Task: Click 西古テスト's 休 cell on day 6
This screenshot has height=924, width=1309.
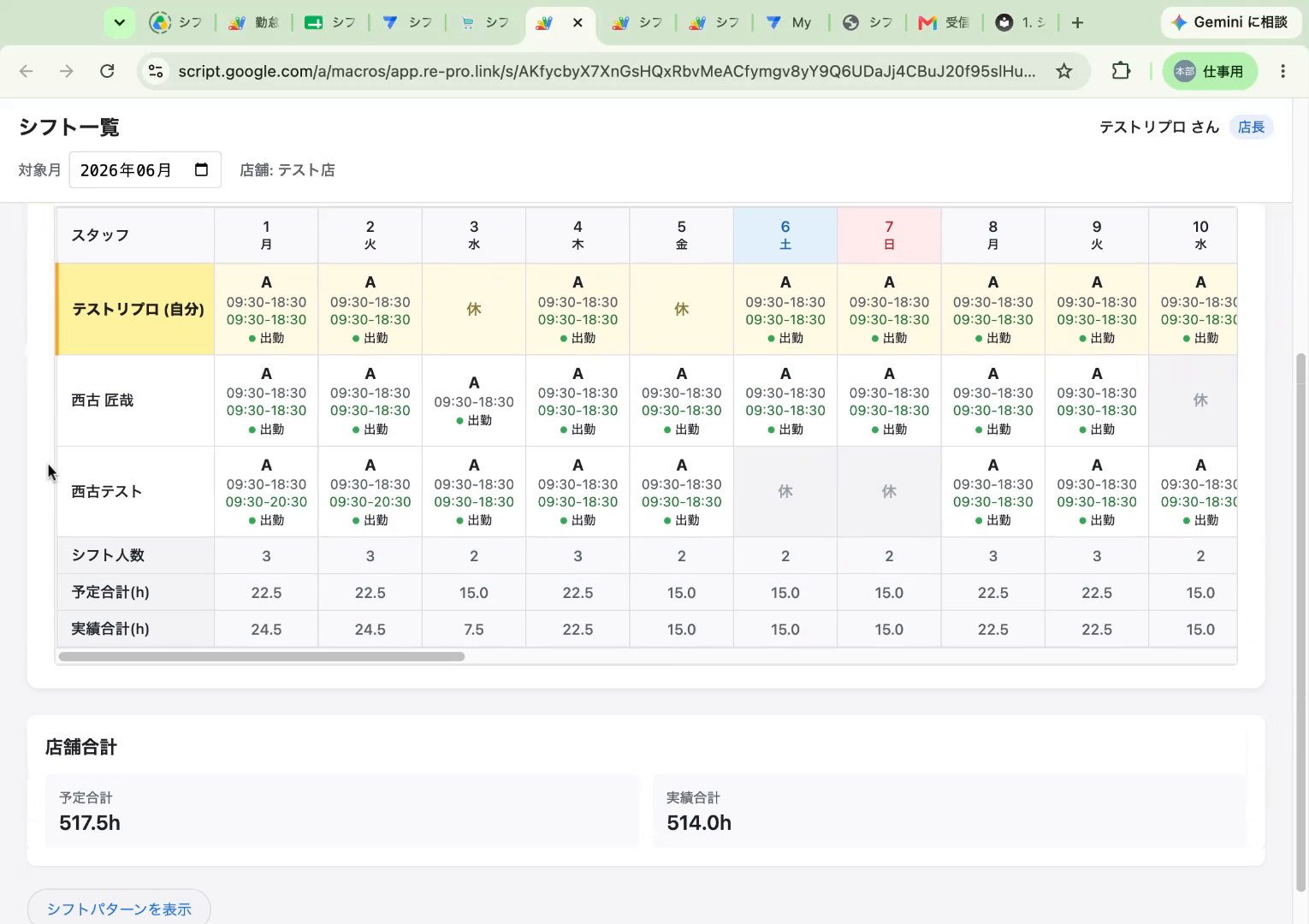Action: pos(785,492)
